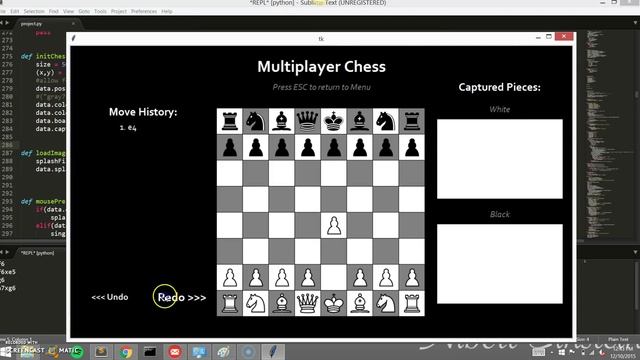The height and width of the screenshot is (360, 640).
Task: Select the white bishop on f1
Action: 360,304
